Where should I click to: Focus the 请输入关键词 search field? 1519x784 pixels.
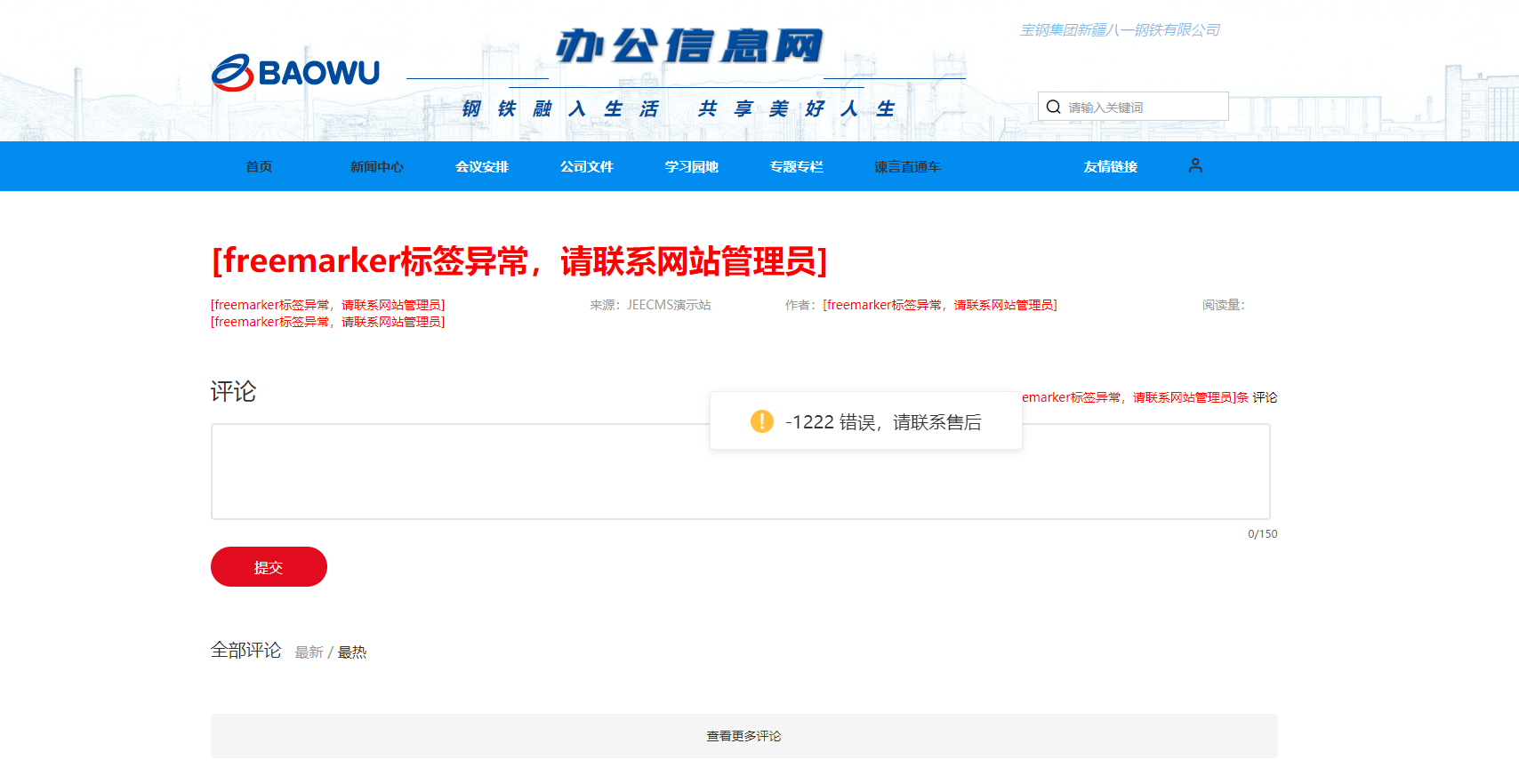coord(1133,107)
